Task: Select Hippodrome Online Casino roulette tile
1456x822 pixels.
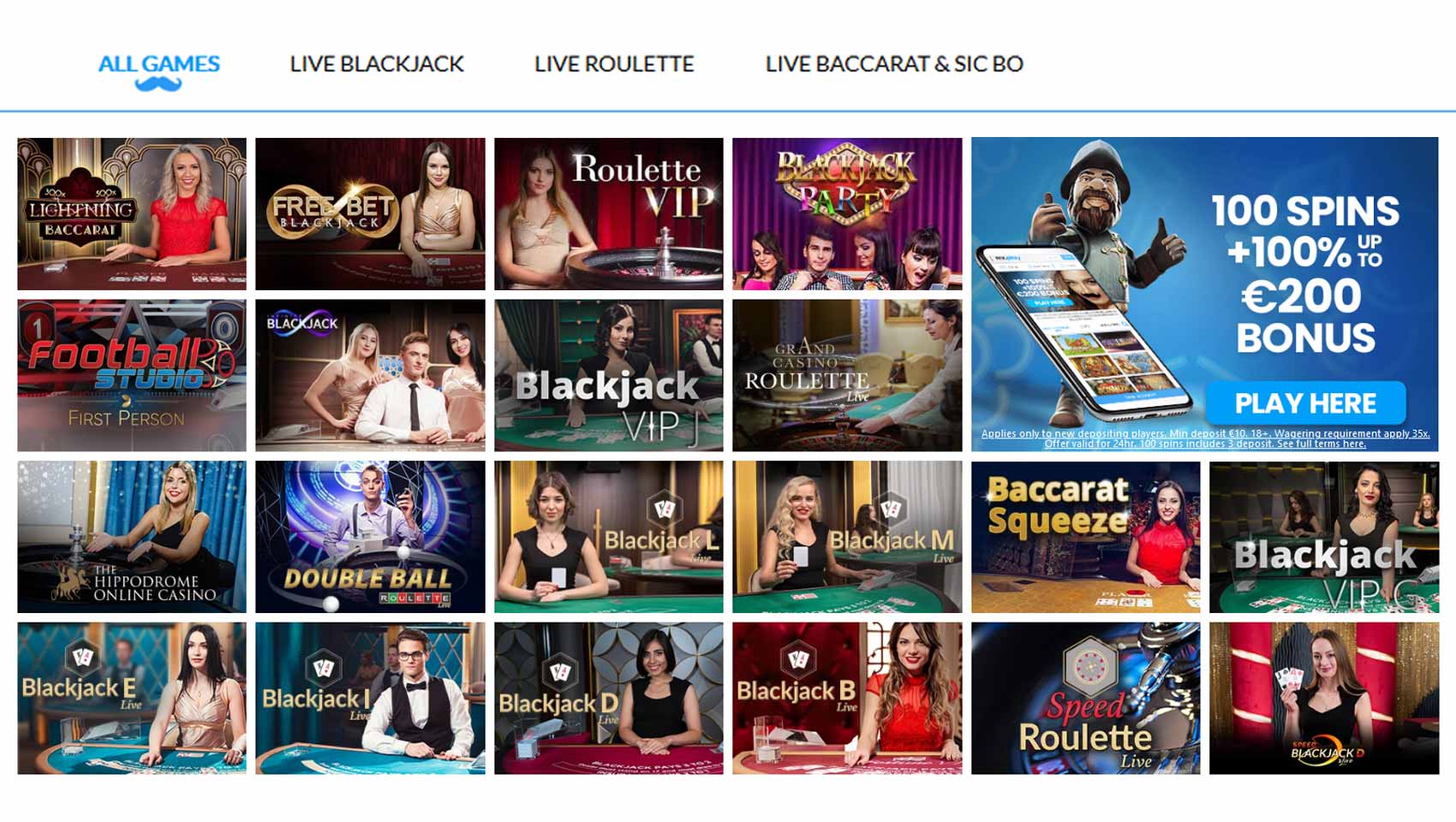Action: pyautogui.click(x=132, y=537)
